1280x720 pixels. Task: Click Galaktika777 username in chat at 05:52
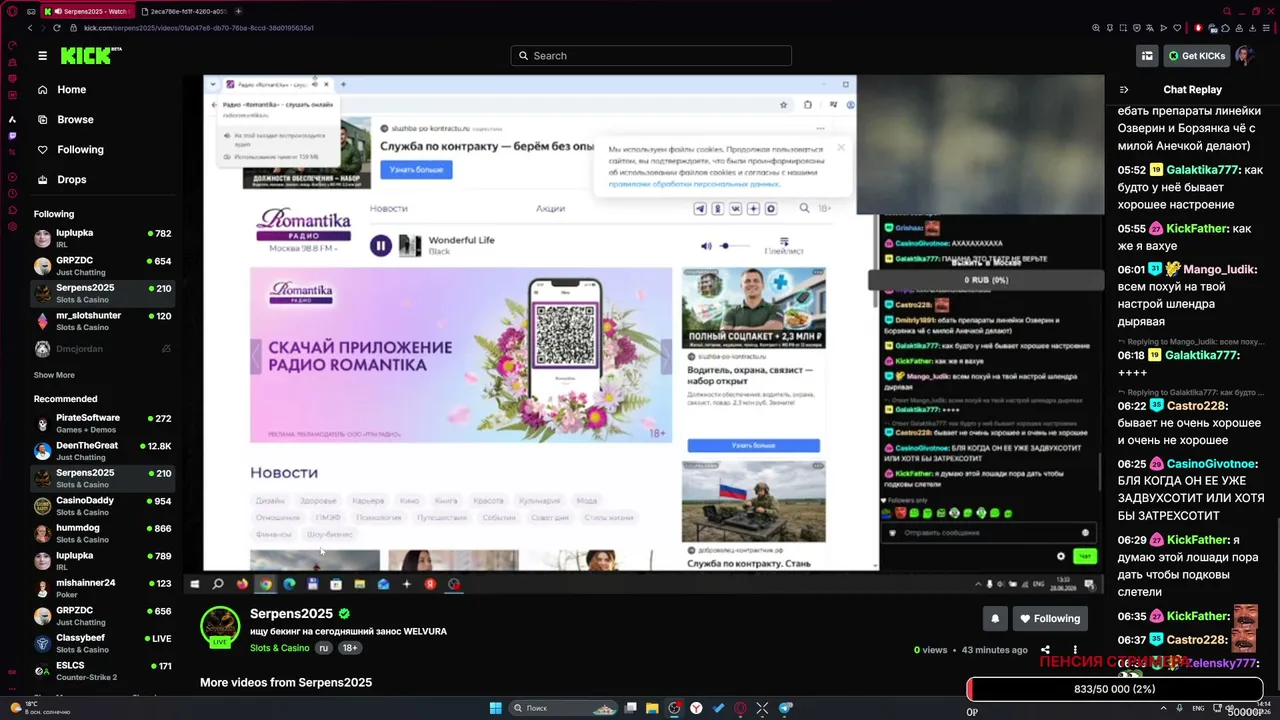click(x=1202, y=170)
